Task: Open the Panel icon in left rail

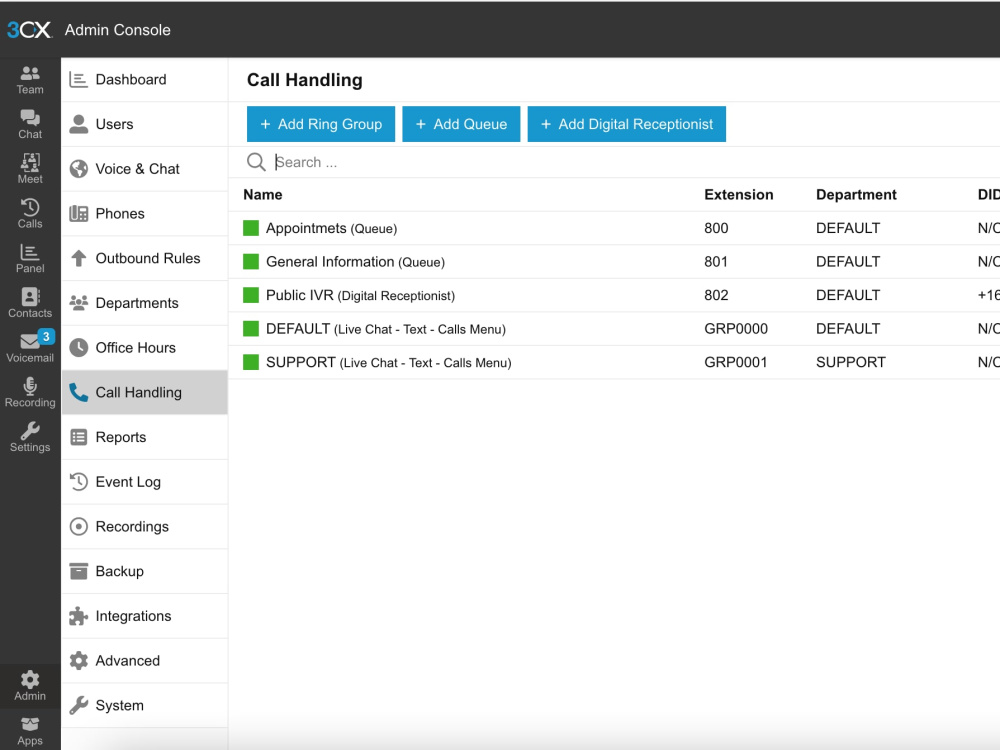Action: (30, 258)
